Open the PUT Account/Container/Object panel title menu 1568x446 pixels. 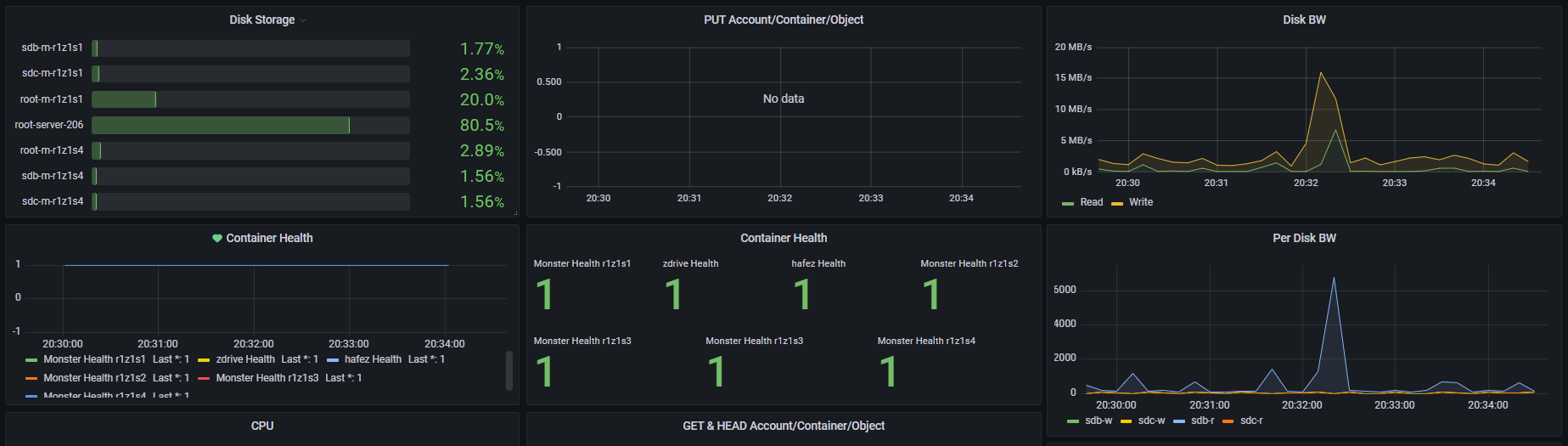point(783,20)
